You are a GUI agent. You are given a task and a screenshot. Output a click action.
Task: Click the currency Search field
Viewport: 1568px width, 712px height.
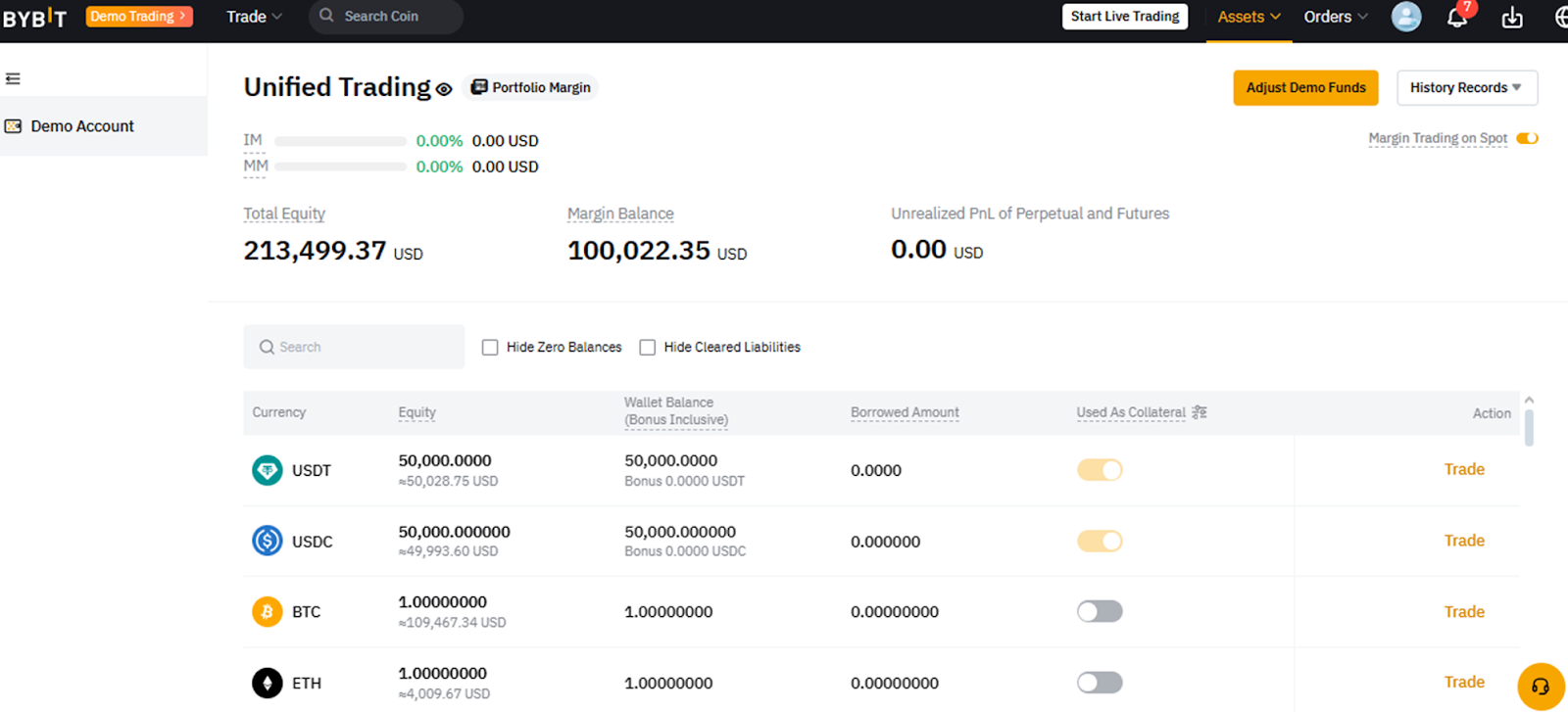(354, 347)
